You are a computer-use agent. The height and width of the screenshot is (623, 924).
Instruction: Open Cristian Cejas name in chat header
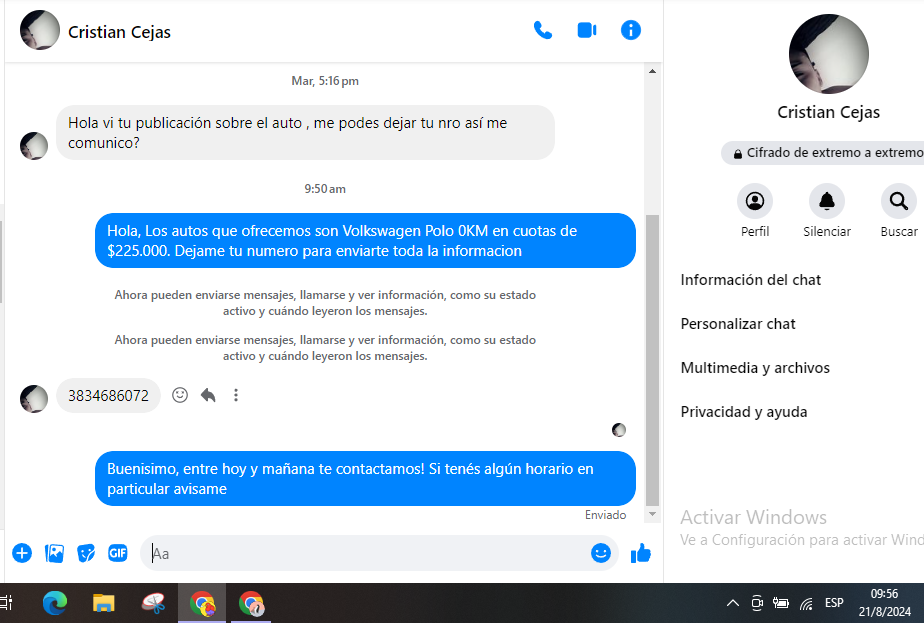click(x=119, y=32)
